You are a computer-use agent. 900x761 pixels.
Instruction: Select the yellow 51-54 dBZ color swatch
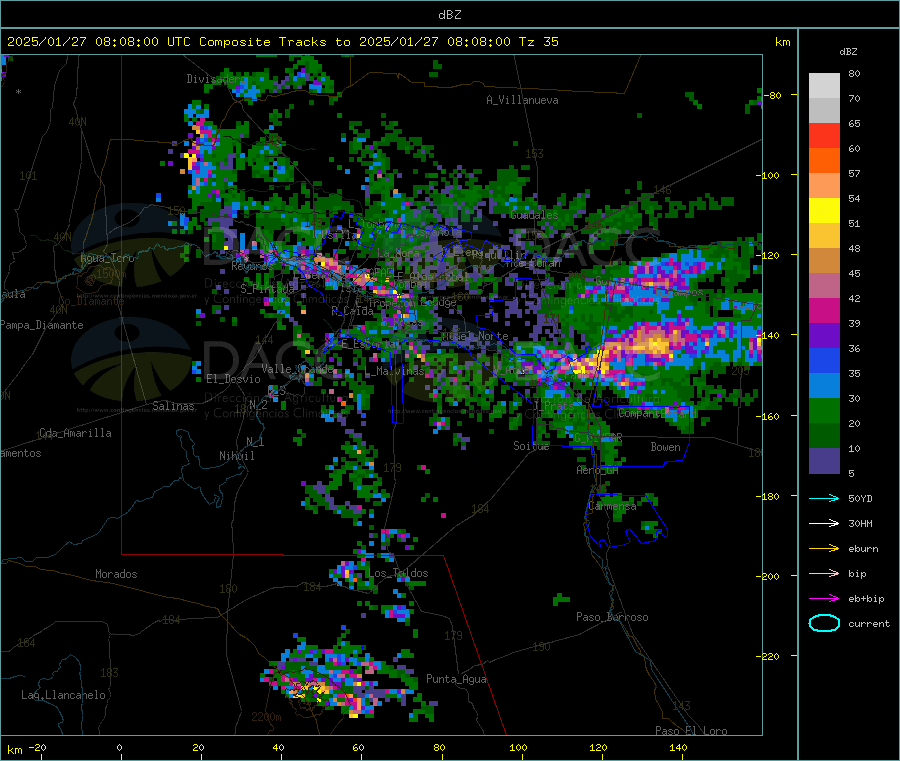point(824,211)
